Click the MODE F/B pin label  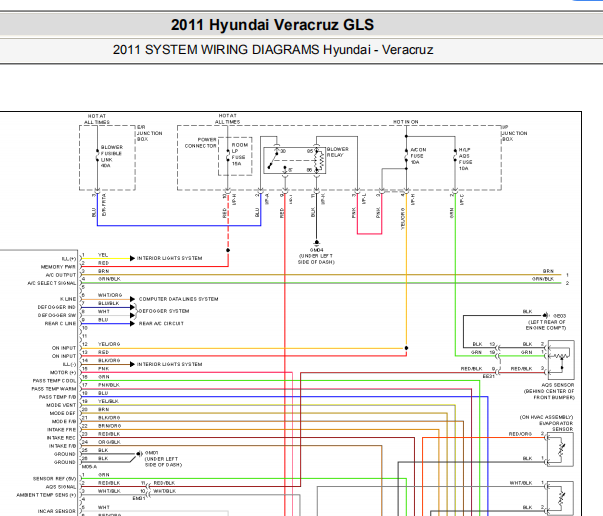64,421
